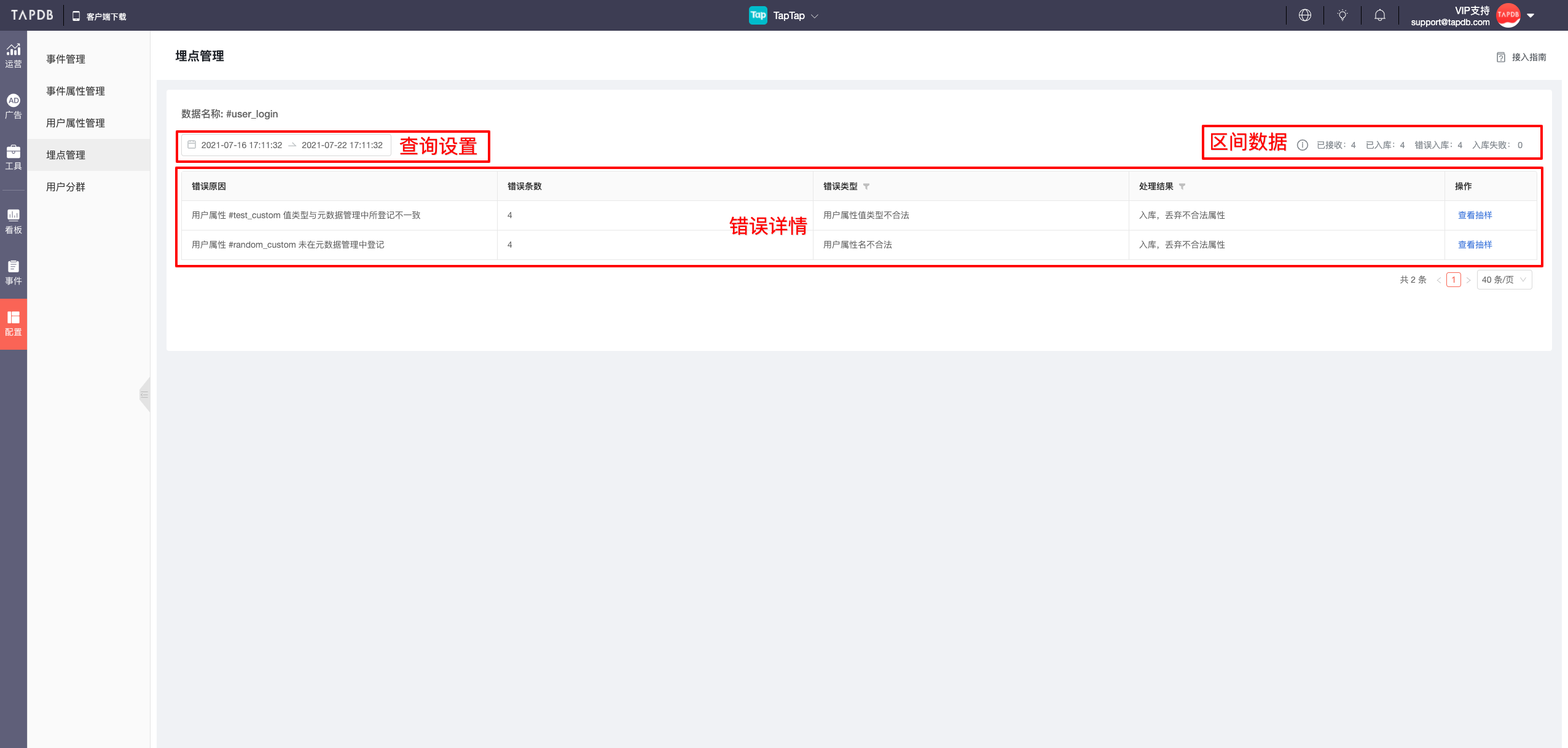1568x748 pixels.
Task: Open language globe icon
Action: click(1305, 15)
